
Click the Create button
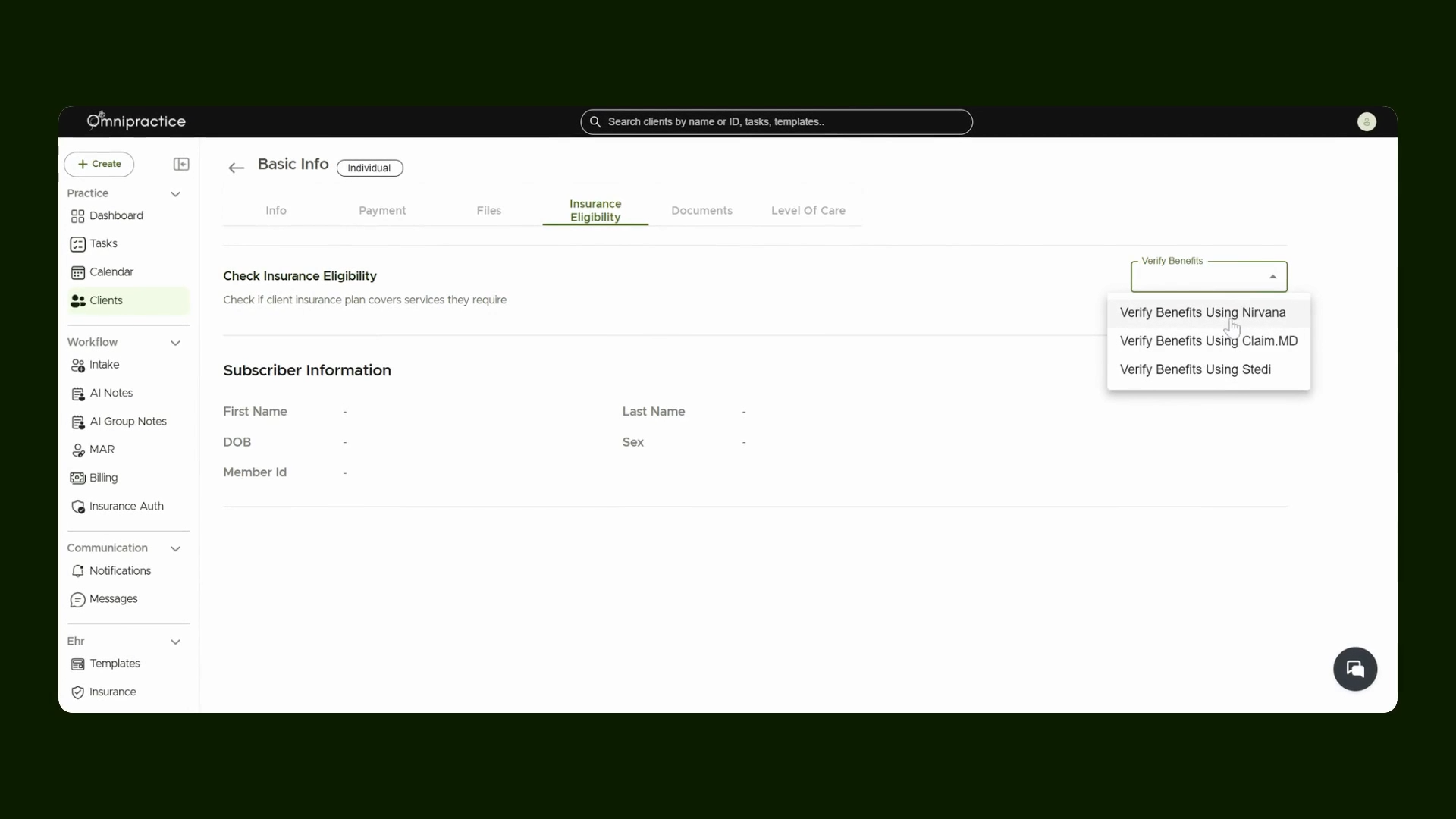[x=99, y=164]
